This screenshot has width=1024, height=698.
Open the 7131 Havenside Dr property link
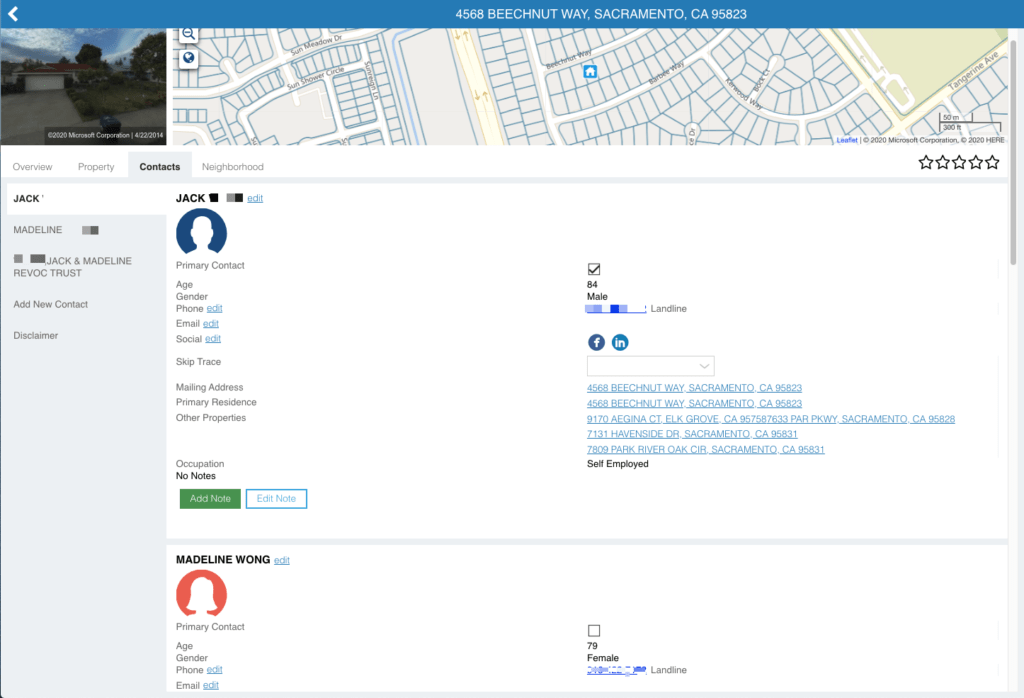(x=690, y=433)
